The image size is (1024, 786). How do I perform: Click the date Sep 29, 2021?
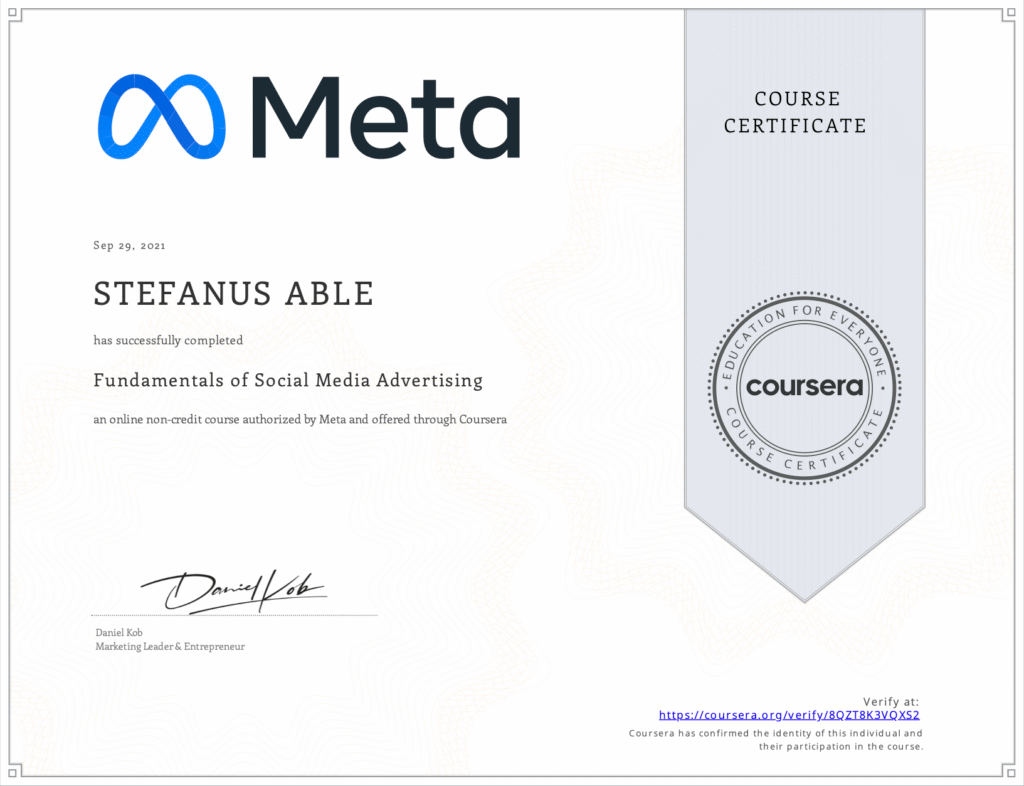[x=129, y=245]
